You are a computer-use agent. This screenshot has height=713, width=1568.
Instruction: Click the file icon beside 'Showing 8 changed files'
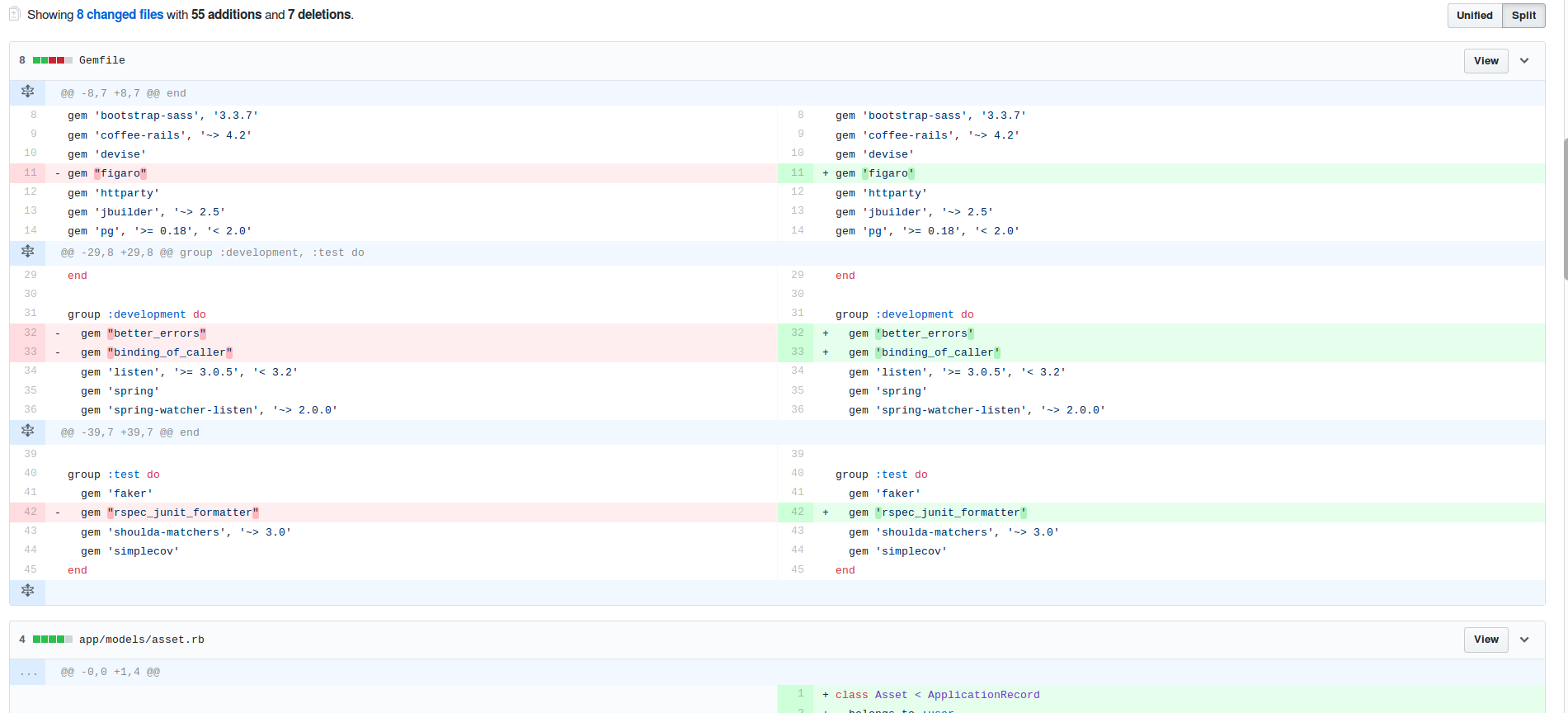pyautogui.click(x=14, y=14)
